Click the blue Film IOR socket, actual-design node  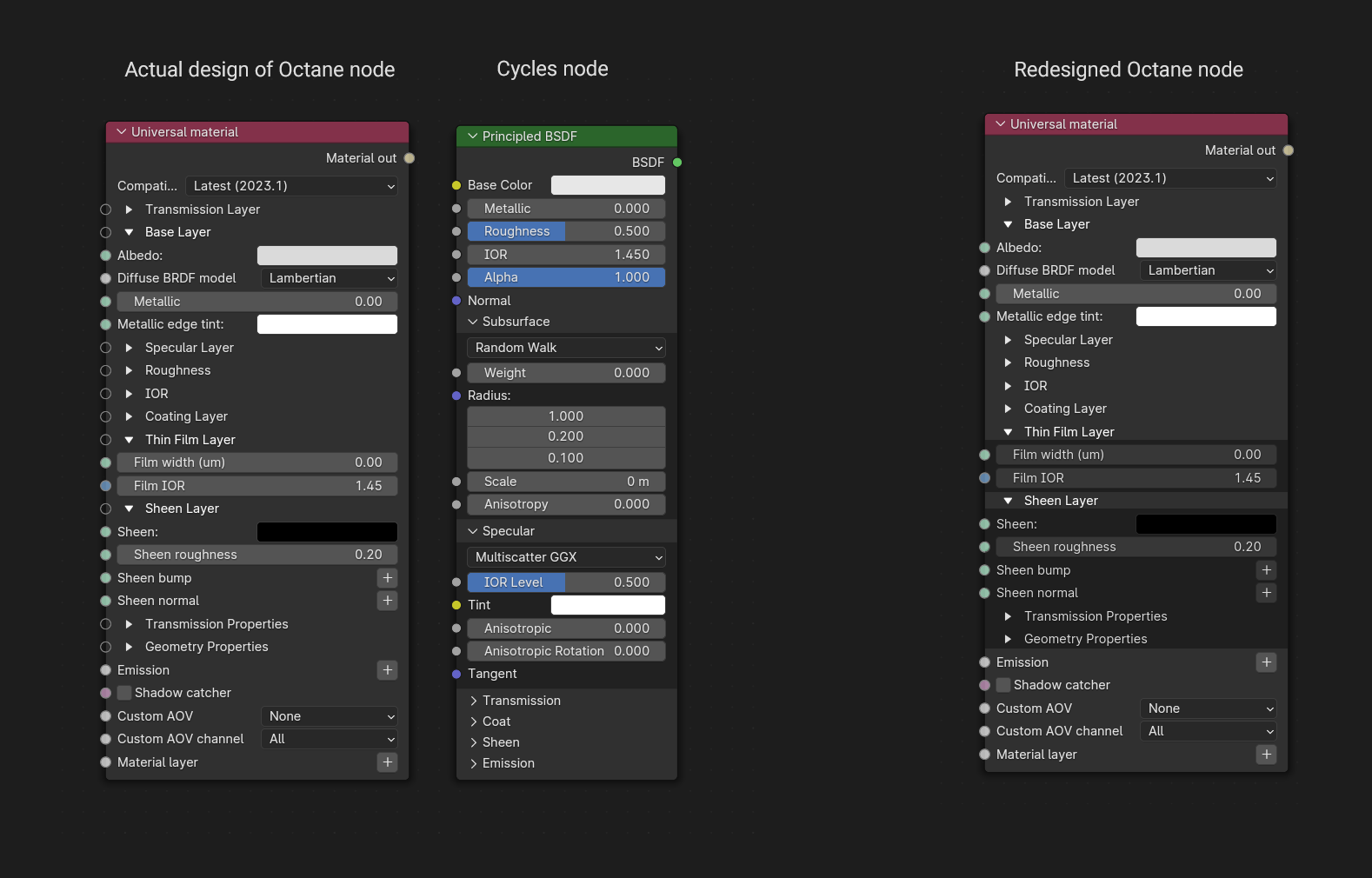pos(106,486)
